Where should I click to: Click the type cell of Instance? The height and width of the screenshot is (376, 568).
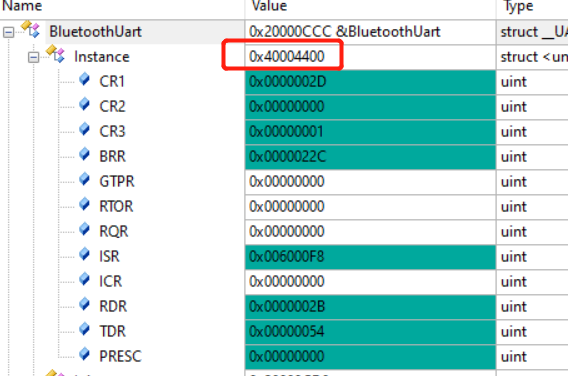pyautogui.click(x=532, y=57)
